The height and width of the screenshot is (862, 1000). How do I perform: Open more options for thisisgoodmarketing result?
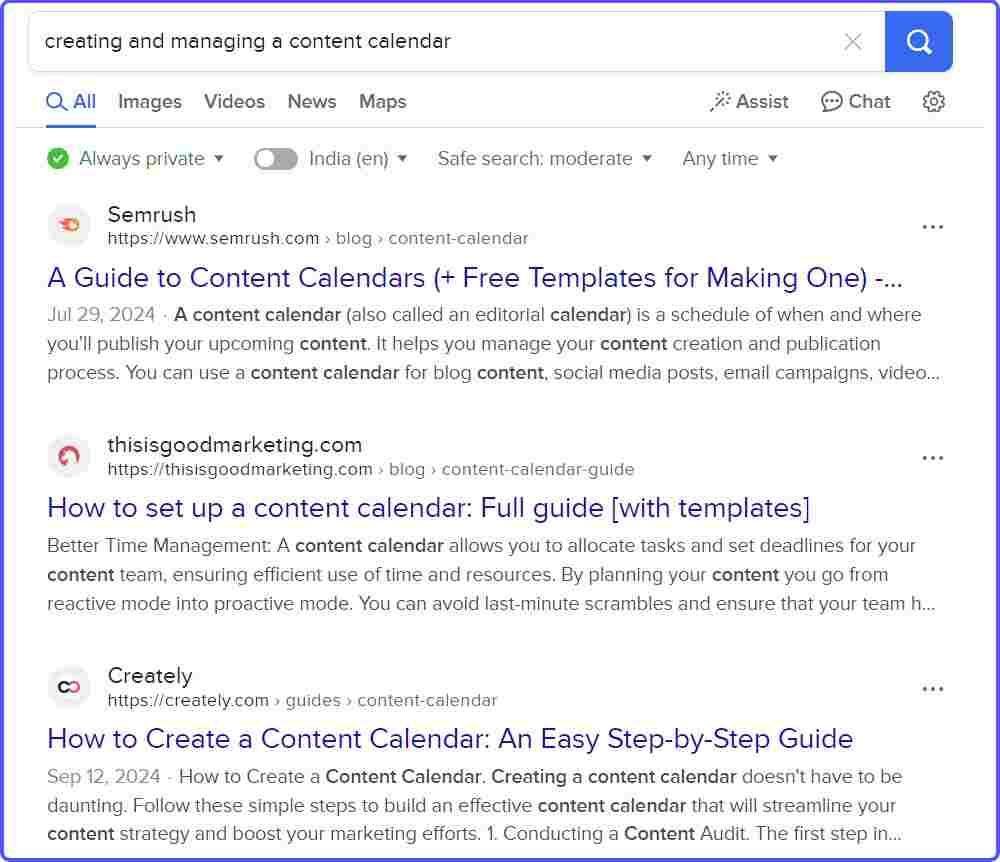[932, 458]
